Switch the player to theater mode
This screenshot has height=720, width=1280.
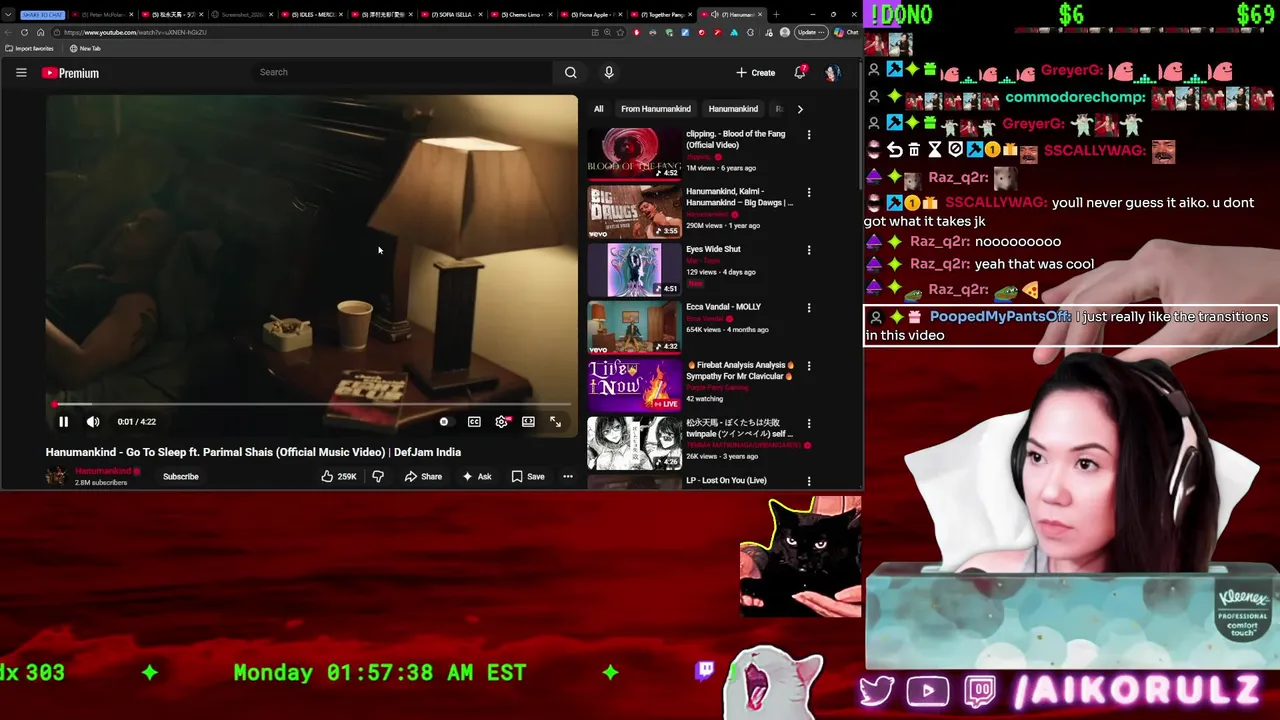528,422
